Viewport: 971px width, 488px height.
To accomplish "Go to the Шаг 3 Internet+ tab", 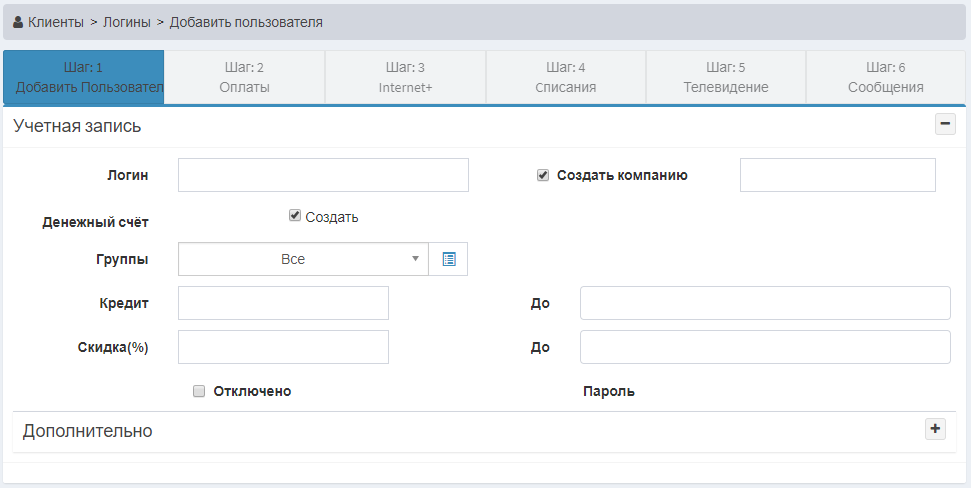I will tap(405, 77).
